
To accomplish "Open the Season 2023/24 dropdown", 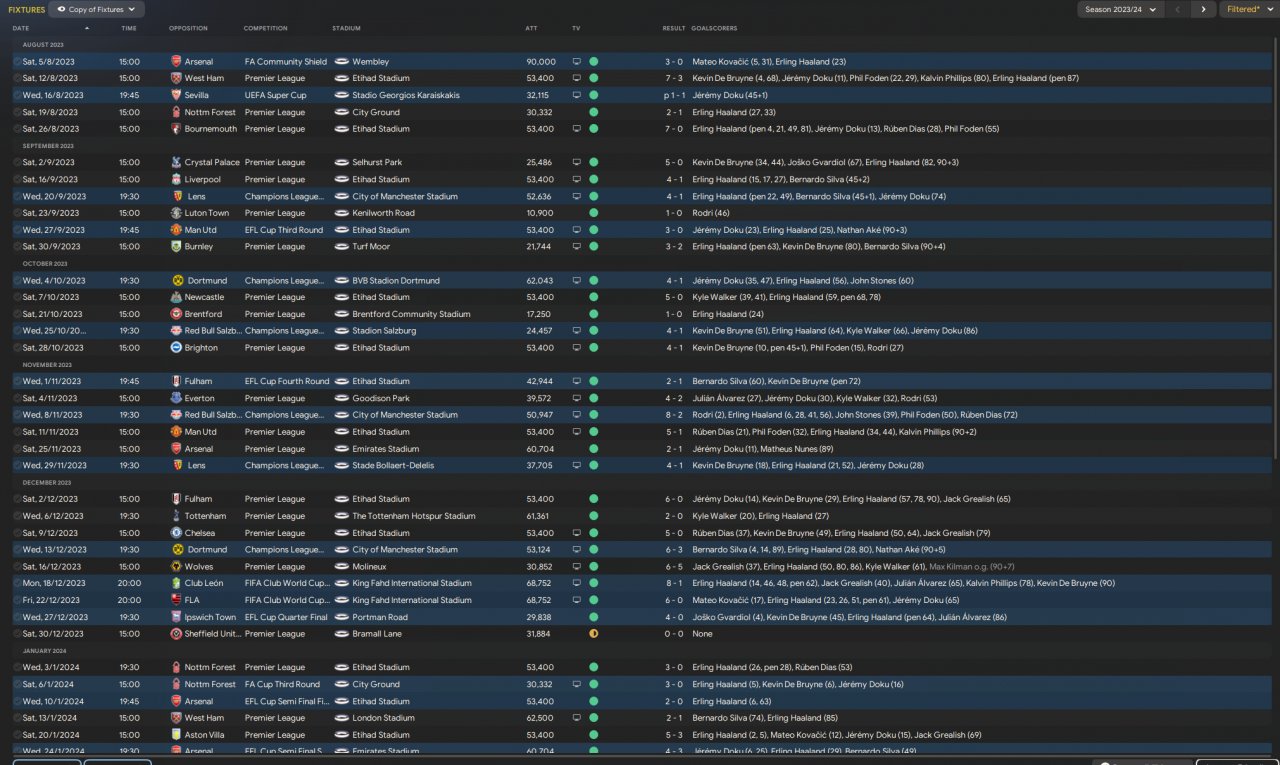I will [x=1121, y=9].
